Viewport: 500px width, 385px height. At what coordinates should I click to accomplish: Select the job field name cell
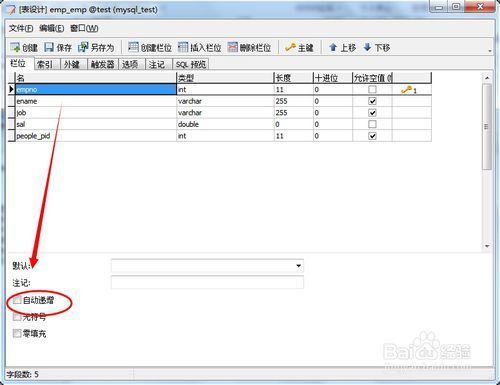pos(96,113)
